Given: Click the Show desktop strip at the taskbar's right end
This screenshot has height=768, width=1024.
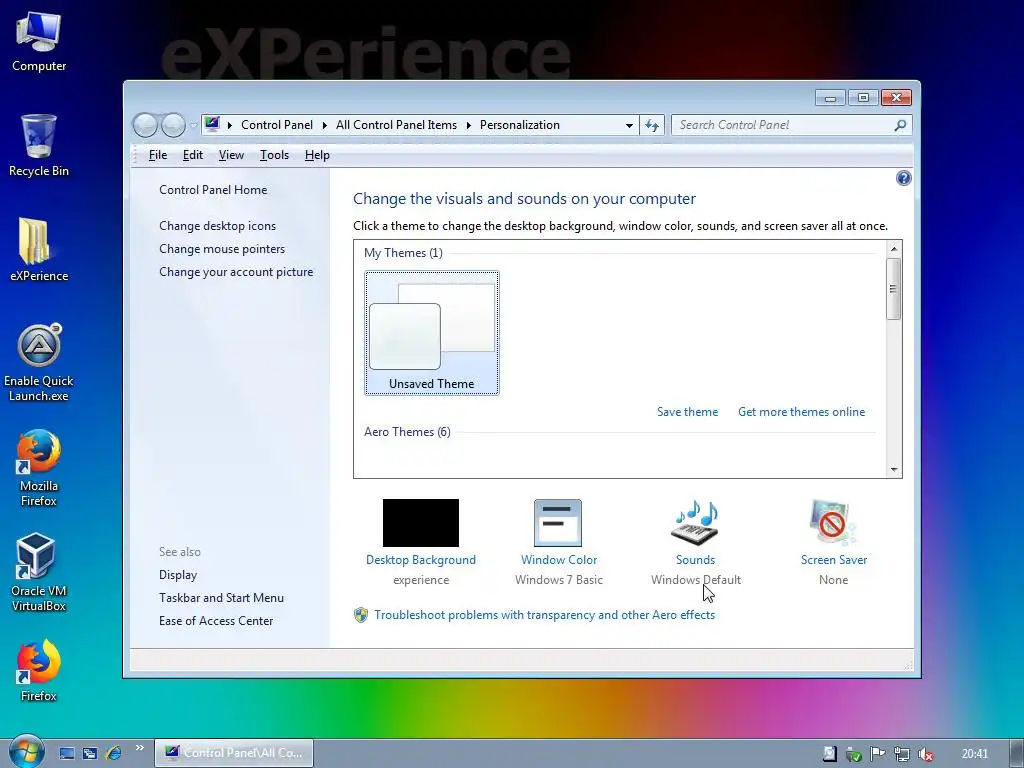Looking at the screenshot, I should point(1017,754).
